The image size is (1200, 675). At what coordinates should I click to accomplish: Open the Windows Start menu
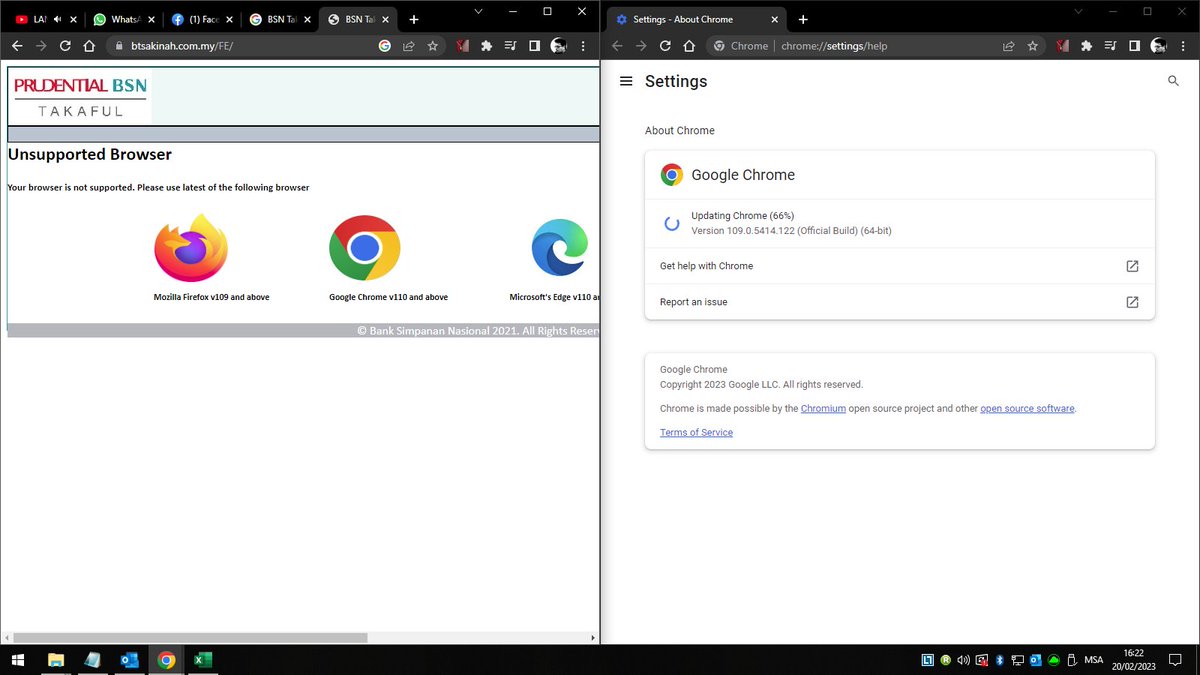pyautogui.click(x=17, y=660)
